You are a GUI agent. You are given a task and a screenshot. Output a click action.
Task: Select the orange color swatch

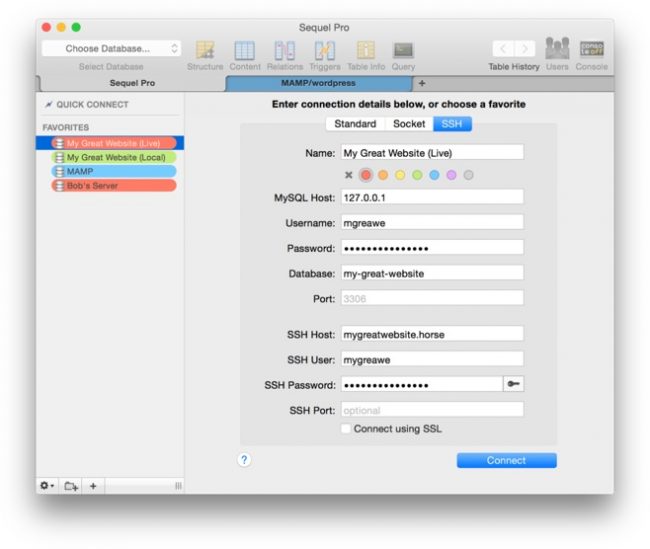click(383, 175)
